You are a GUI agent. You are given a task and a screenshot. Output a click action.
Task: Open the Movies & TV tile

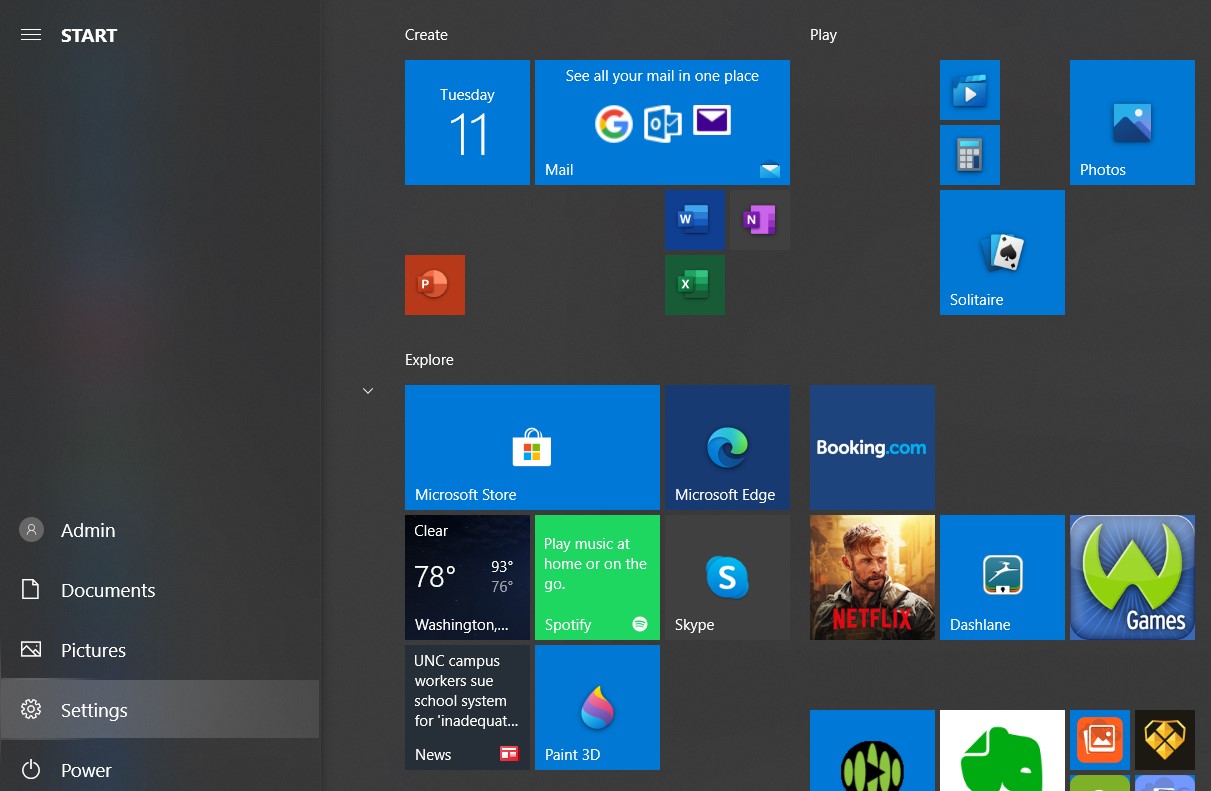click(969, 90)
